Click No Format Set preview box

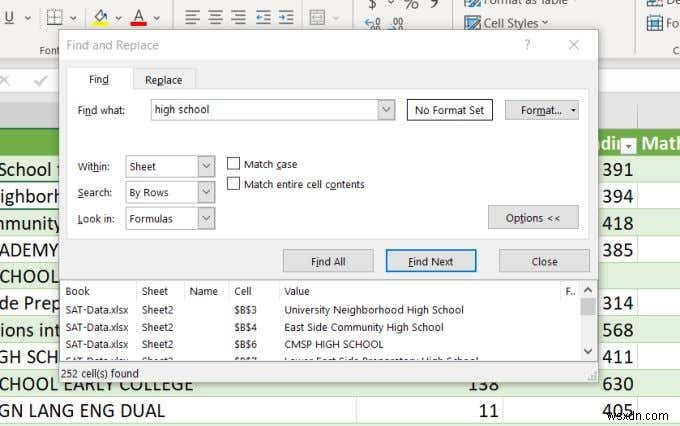[449, 110]
